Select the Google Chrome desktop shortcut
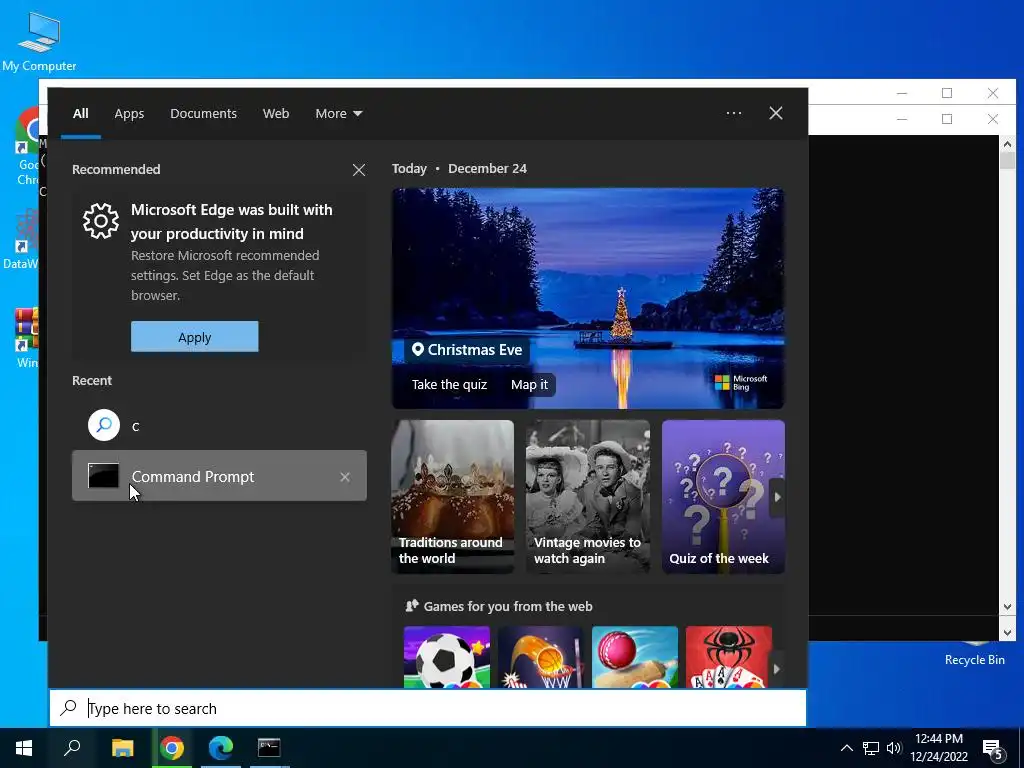This screenshot has width=1024, height=768. 27,147
